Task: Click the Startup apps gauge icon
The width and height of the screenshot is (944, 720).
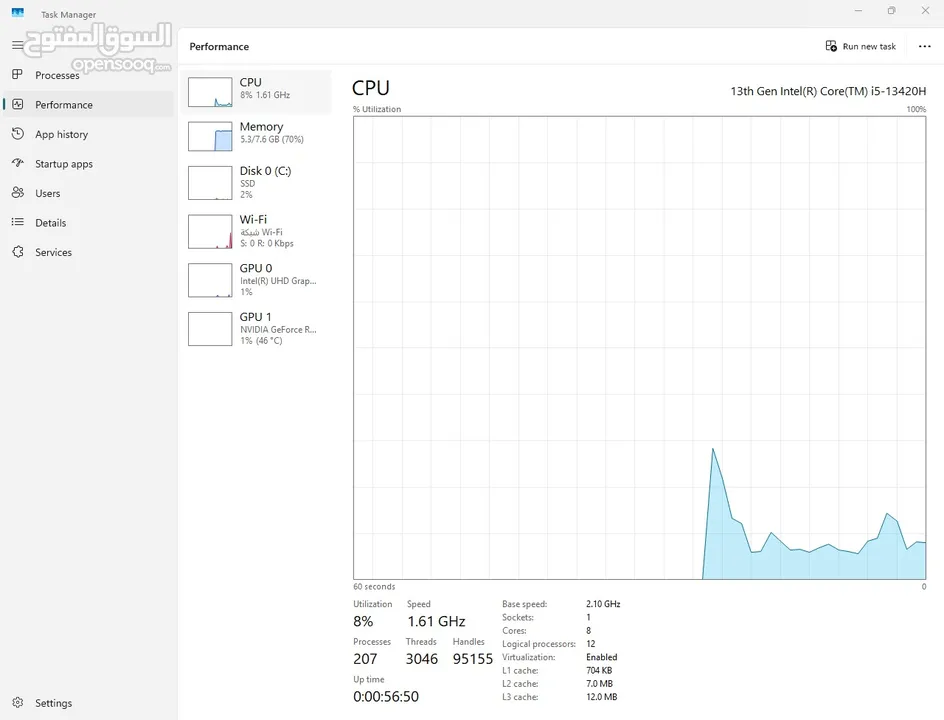Action: (x=17, y=163)
